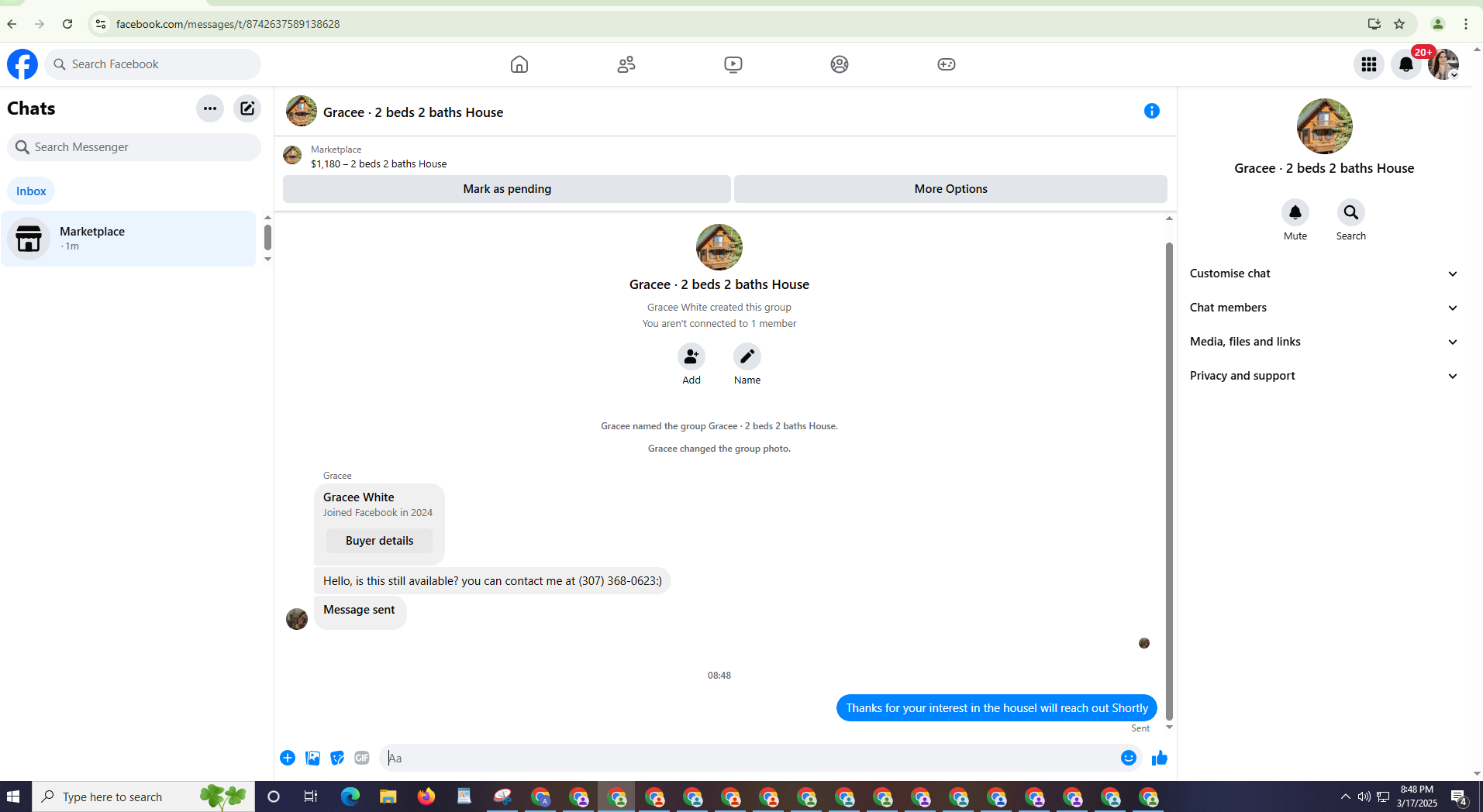Mark the listing as pending
Viewport: 1483px width, 812px height.
coord(507,189)
